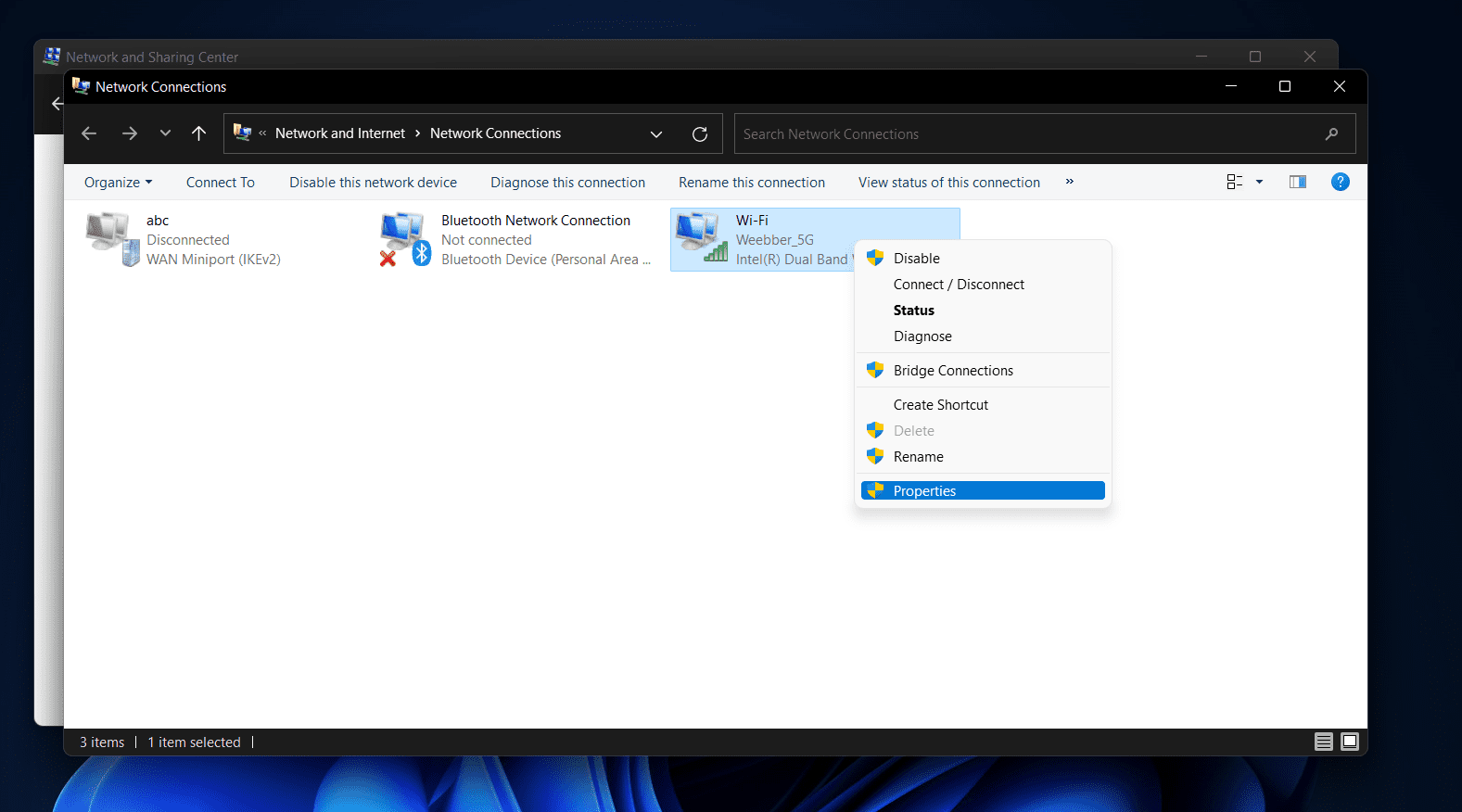Click 'Network and Internet' breadcrumb

tap(340, 133)
